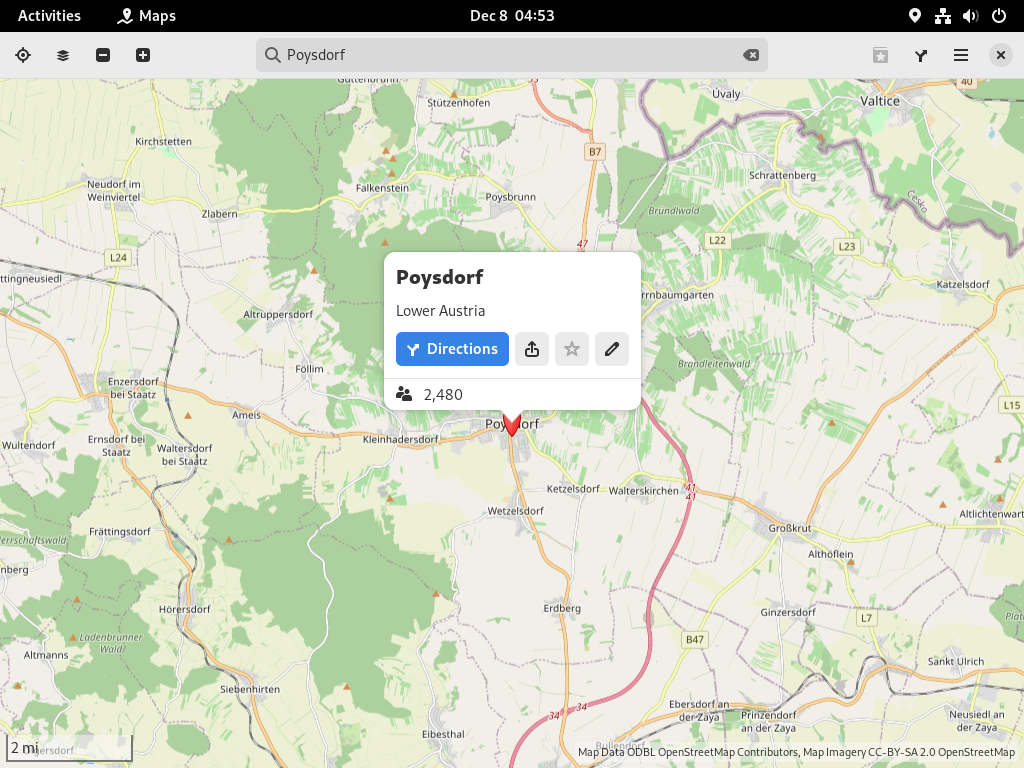Click the Föllim label on map
Viewport: 1024px width, 768px height.
pos(310,369)
